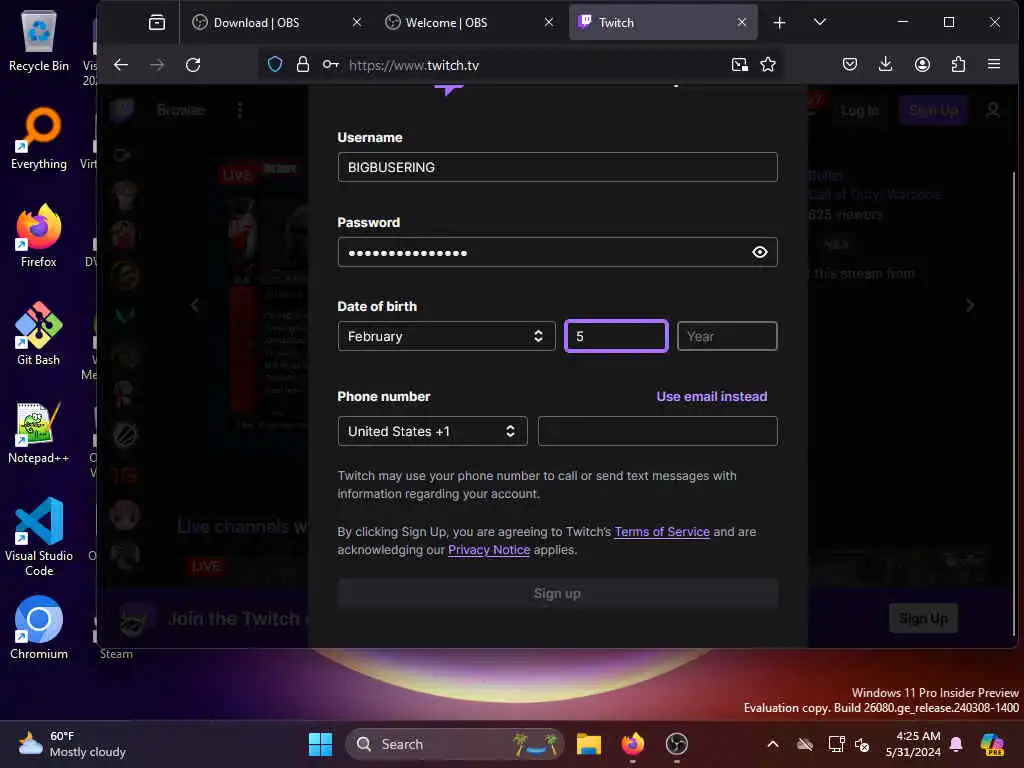Show hidden system tray icons

[773, 744]
